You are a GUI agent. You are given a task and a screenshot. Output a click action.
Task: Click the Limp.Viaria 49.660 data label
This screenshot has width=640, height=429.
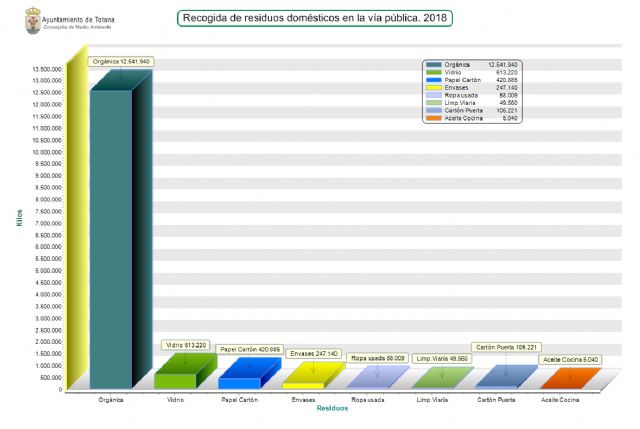[441, 357]
